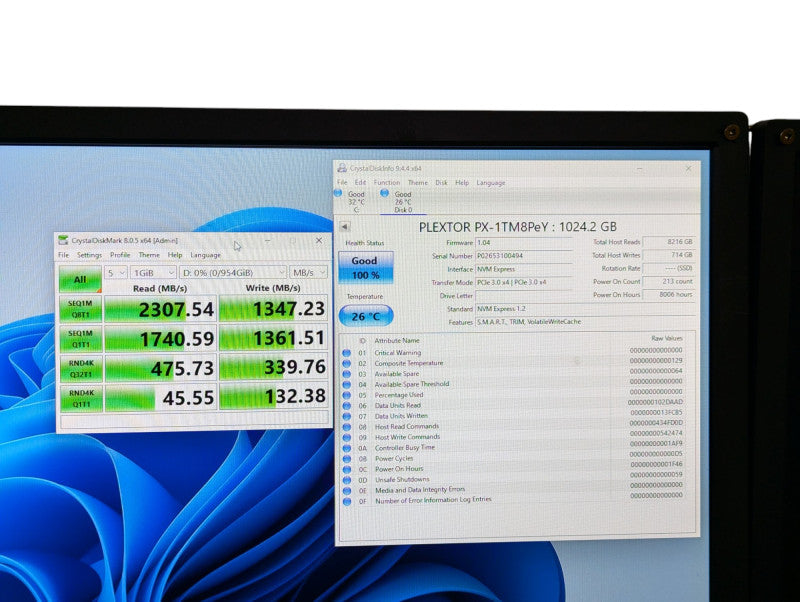This screenshot has height=602, width=800.
Task: Open the test count dropdown showing 5
Action: click(x=115, y=273)
